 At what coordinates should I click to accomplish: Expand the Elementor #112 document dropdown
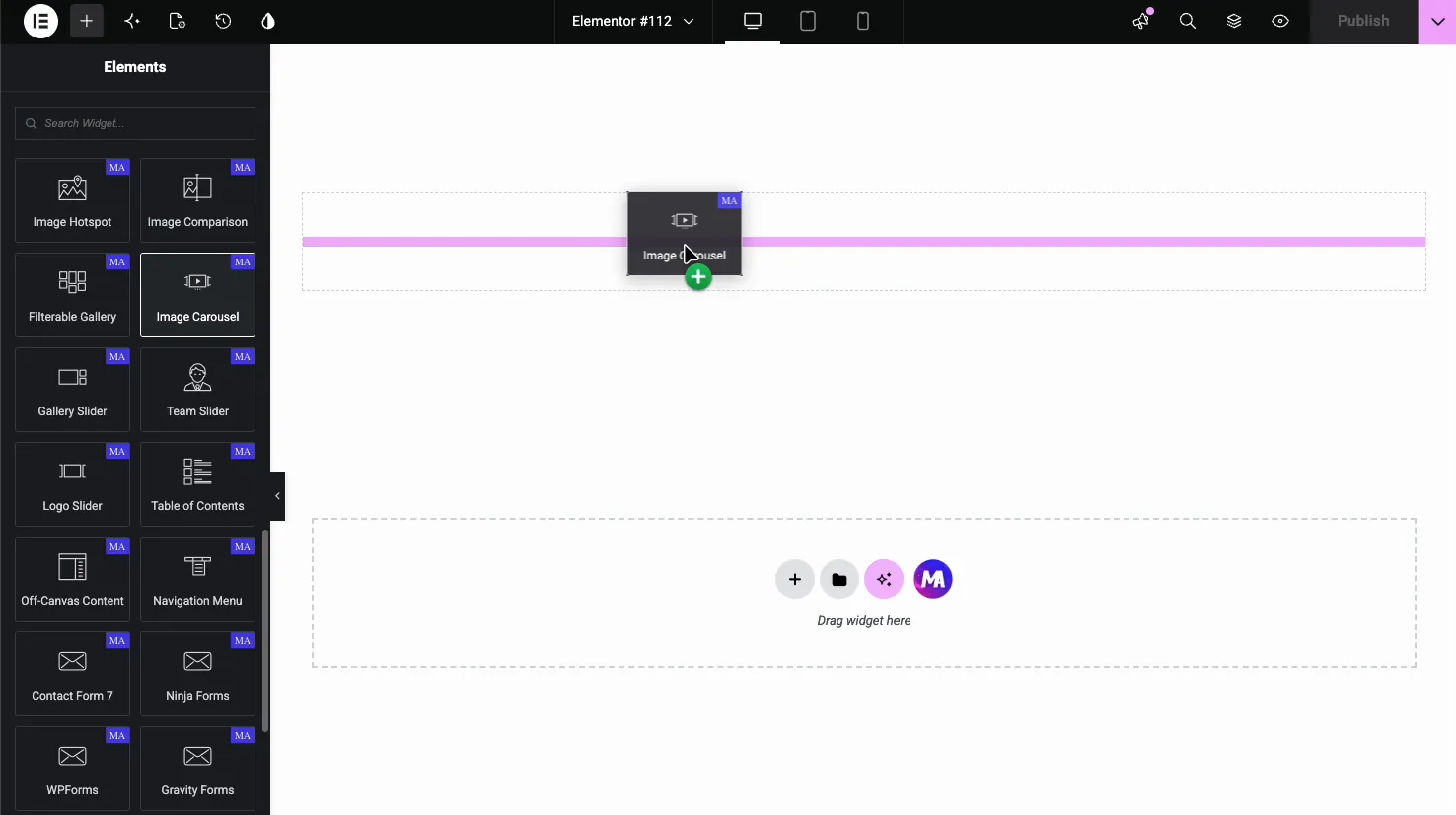pyautogui.click(x=632, y=21)
